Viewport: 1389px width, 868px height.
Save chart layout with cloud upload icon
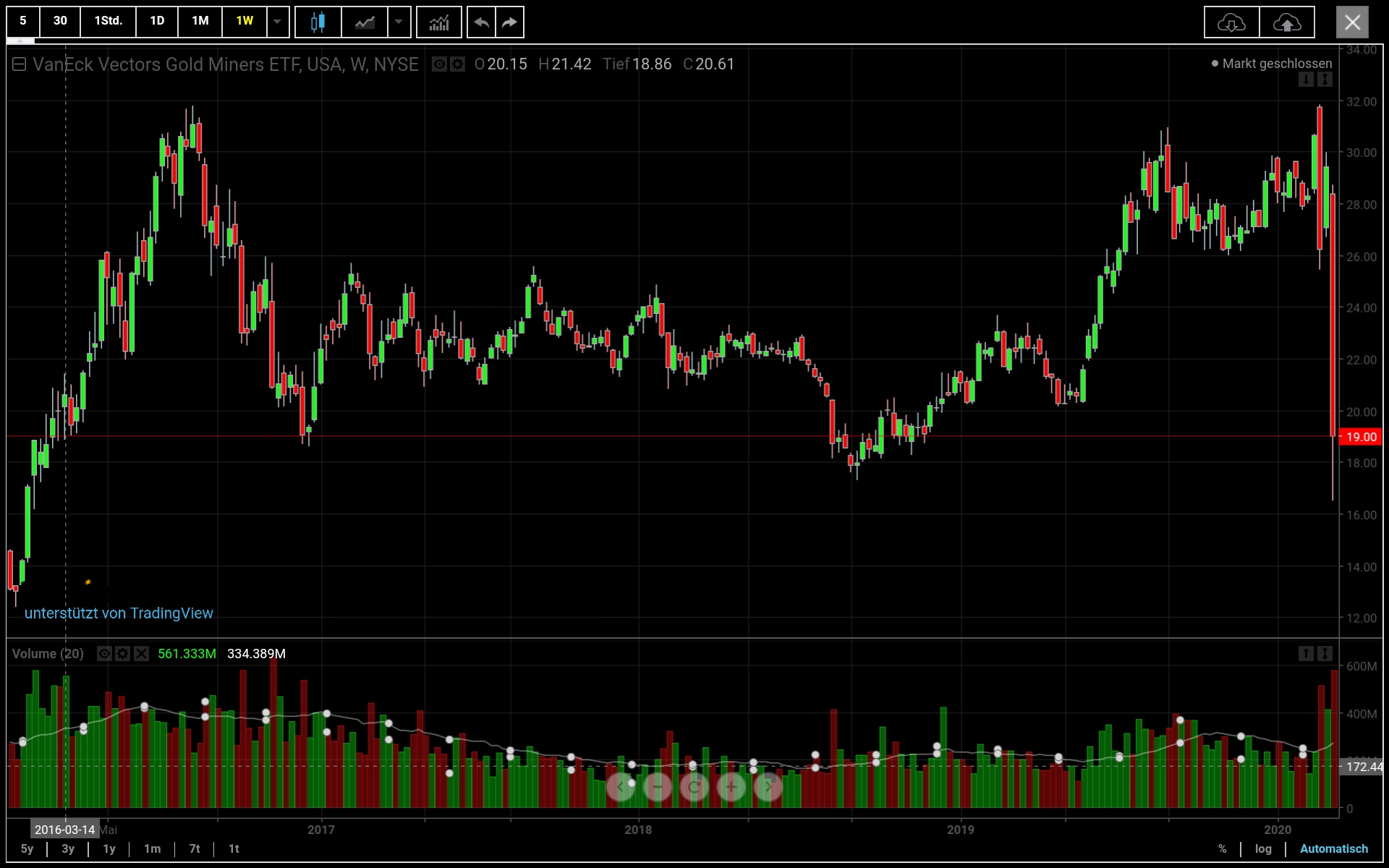(x=1287, y=22)
